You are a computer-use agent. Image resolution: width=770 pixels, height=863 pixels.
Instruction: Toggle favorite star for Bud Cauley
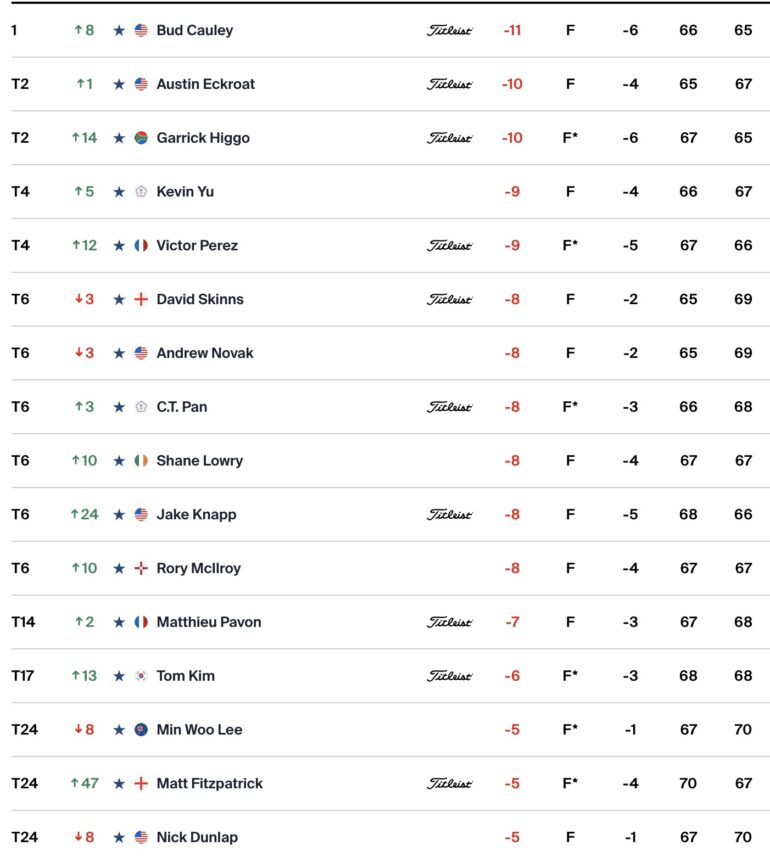tap(119, 30)
